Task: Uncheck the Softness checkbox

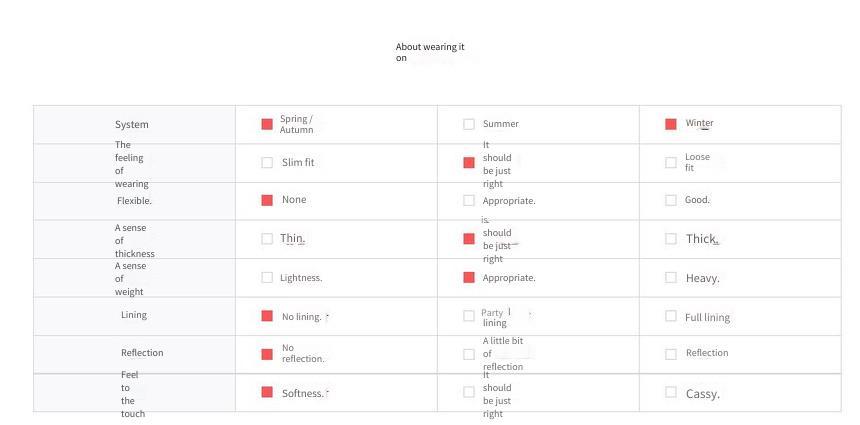Action: tap(267, 392)
